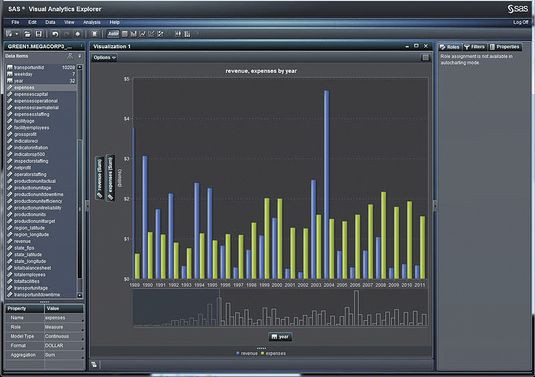The width and height of the screenshot is (535, 377).
Task: Open the File menu
Action: [15, 22]
